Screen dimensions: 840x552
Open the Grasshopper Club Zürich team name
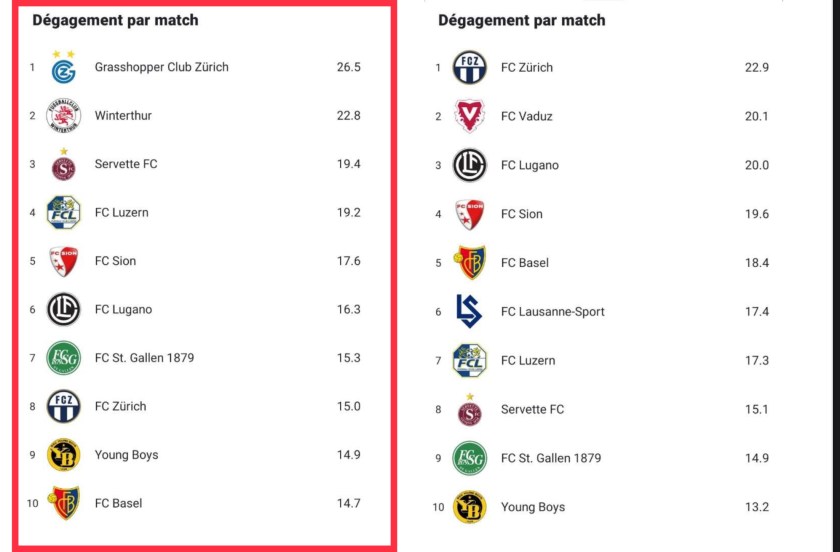(161, 67)
